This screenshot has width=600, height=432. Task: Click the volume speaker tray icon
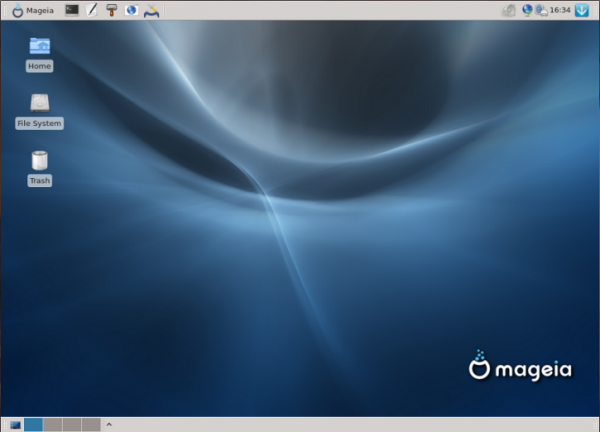[x=509, y=10]
